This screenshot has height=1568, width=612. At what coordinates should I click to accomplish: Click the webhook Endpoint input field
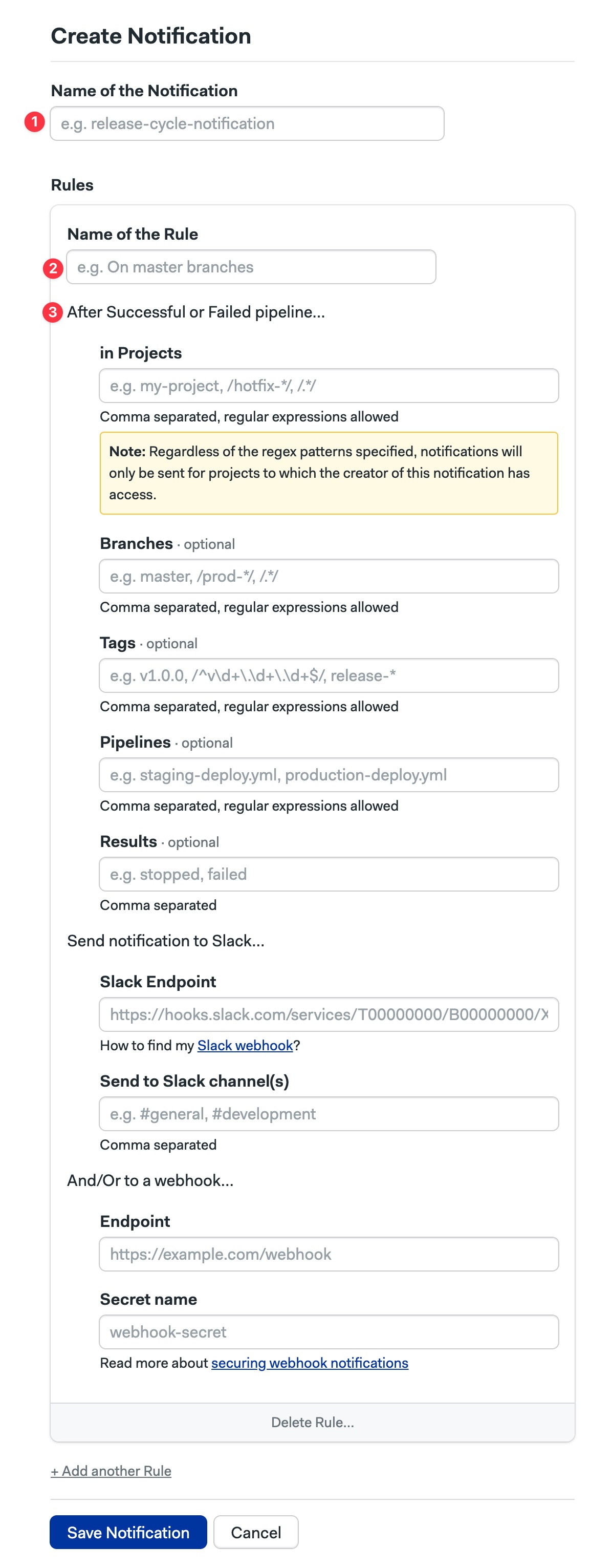pyautogui.click(x=329, y=1254)
